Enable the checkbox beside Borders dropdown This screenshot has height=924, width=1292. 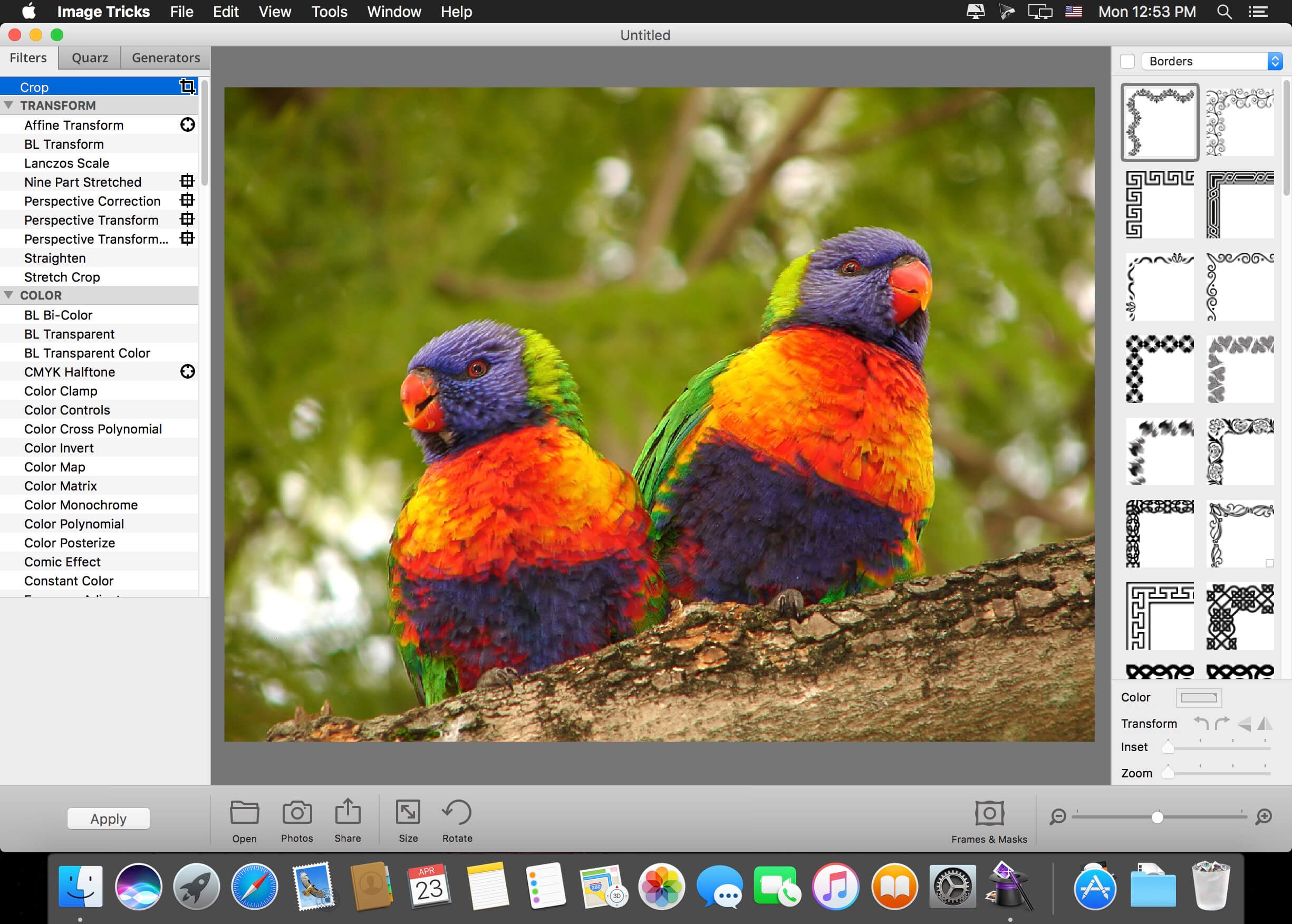pos(1127,62)
